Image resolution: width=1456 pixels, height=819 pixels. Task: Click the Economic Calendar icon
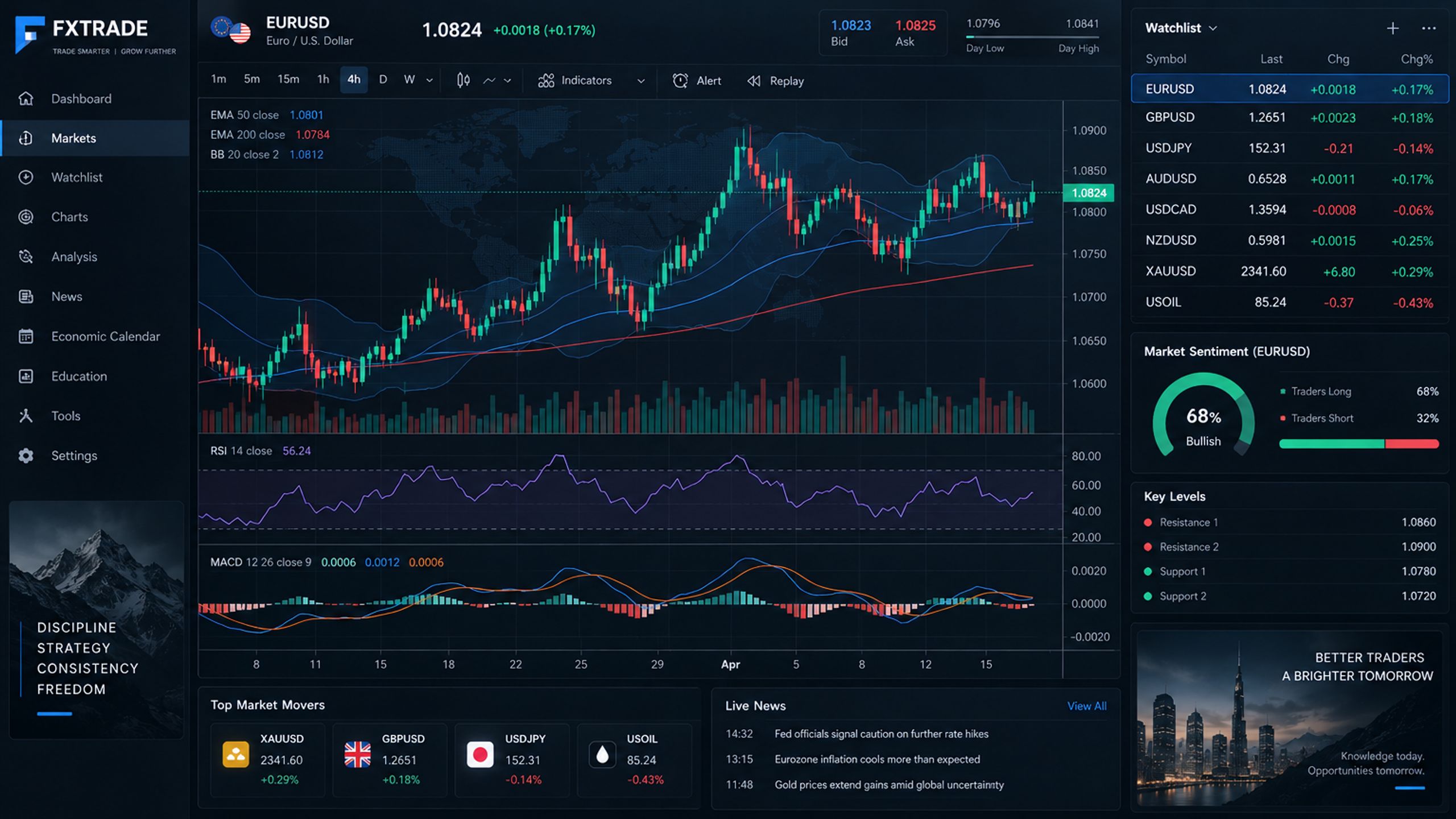26,336
